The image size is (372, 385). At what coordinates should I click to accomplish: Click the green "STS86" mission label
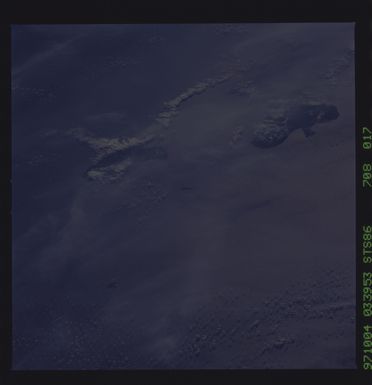coord(367,244)
